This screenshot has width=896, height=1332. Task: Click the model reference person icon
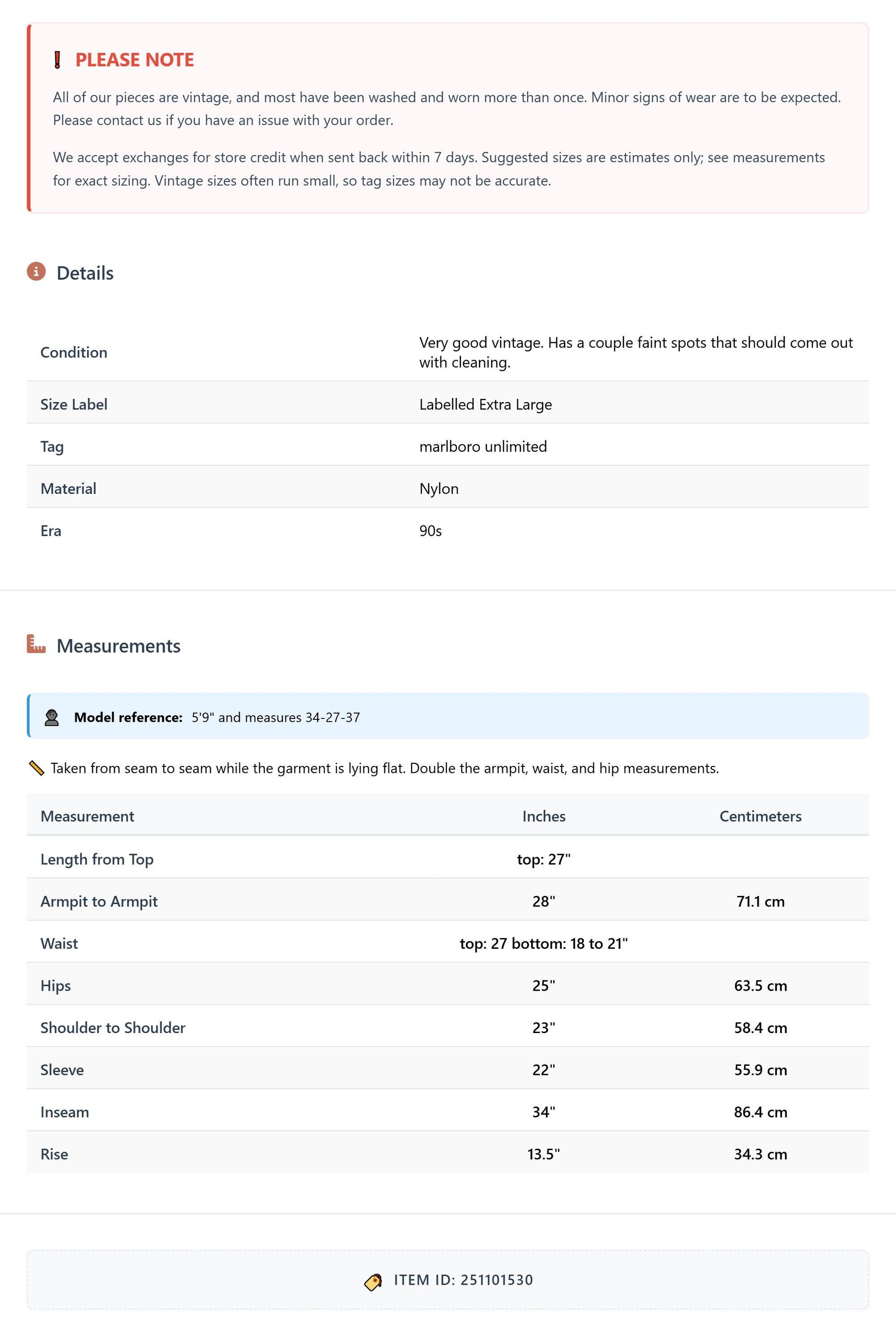(52, 718)
